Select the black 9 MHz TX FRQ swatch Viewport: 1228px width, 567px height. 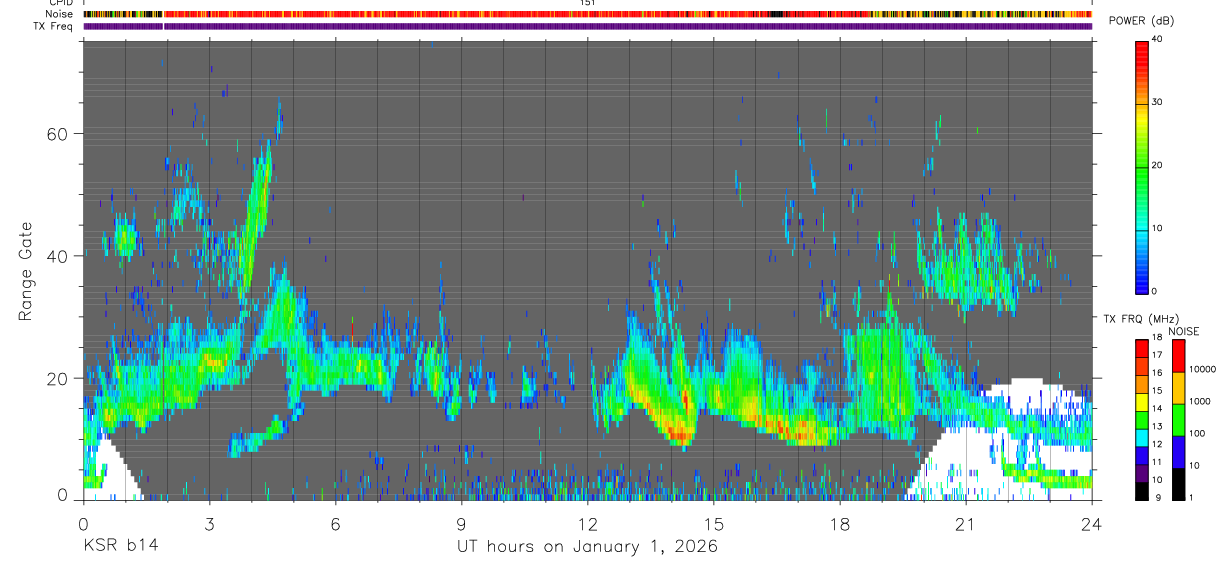[x=1142, y=490]
